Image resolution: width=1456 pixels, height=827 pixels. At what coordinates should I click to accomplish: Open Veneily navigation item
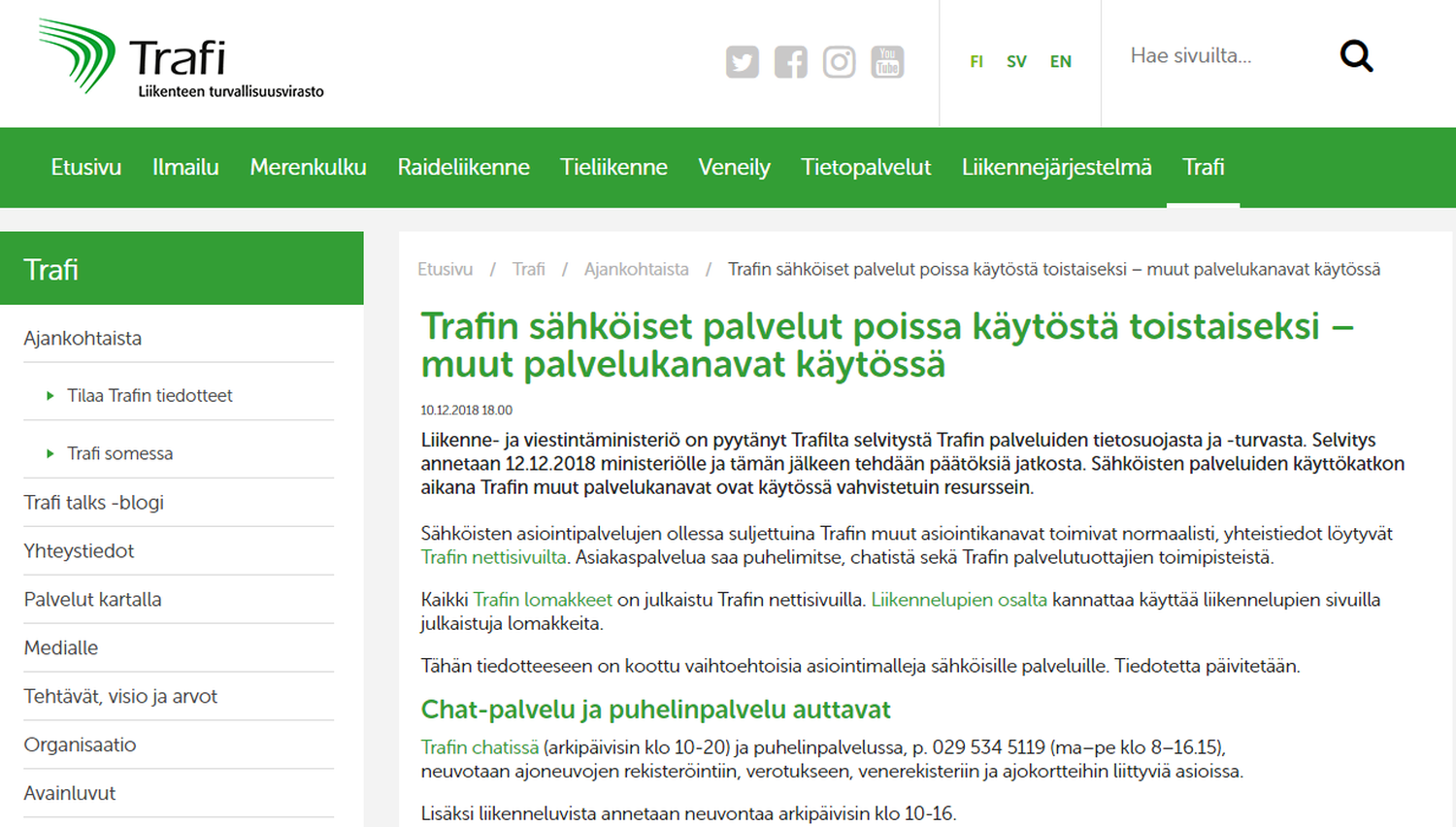pyautogui.click(x=734, y=167)
